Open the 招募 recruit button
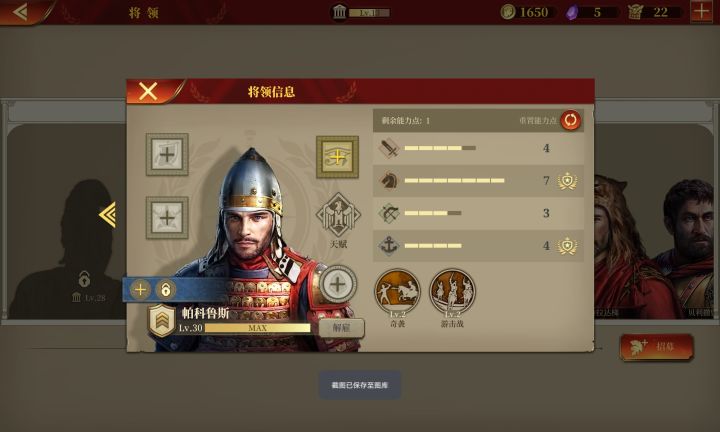 tap(656, 347)
